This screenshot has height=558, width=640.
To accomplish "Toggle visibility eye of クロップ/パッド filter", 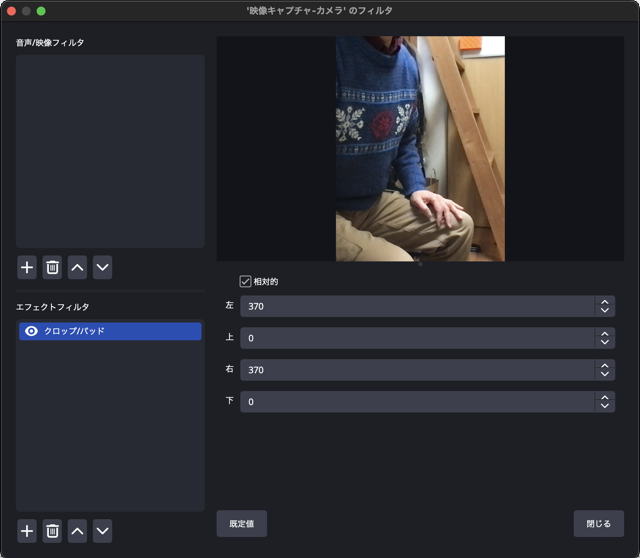I will point(31,331).
